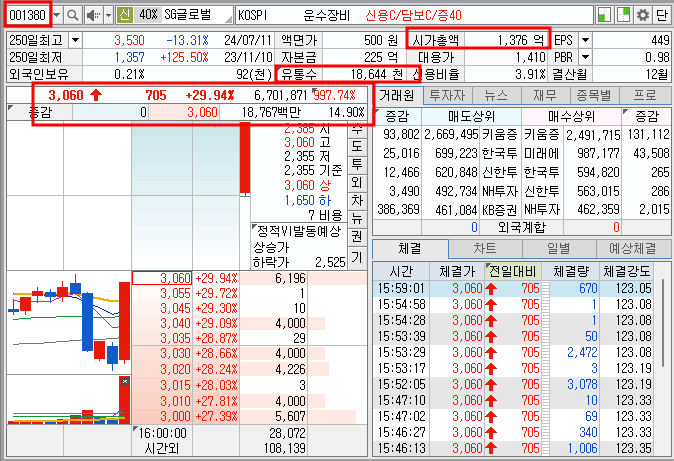Click the 외국계합 row label

tap(522, 227)
